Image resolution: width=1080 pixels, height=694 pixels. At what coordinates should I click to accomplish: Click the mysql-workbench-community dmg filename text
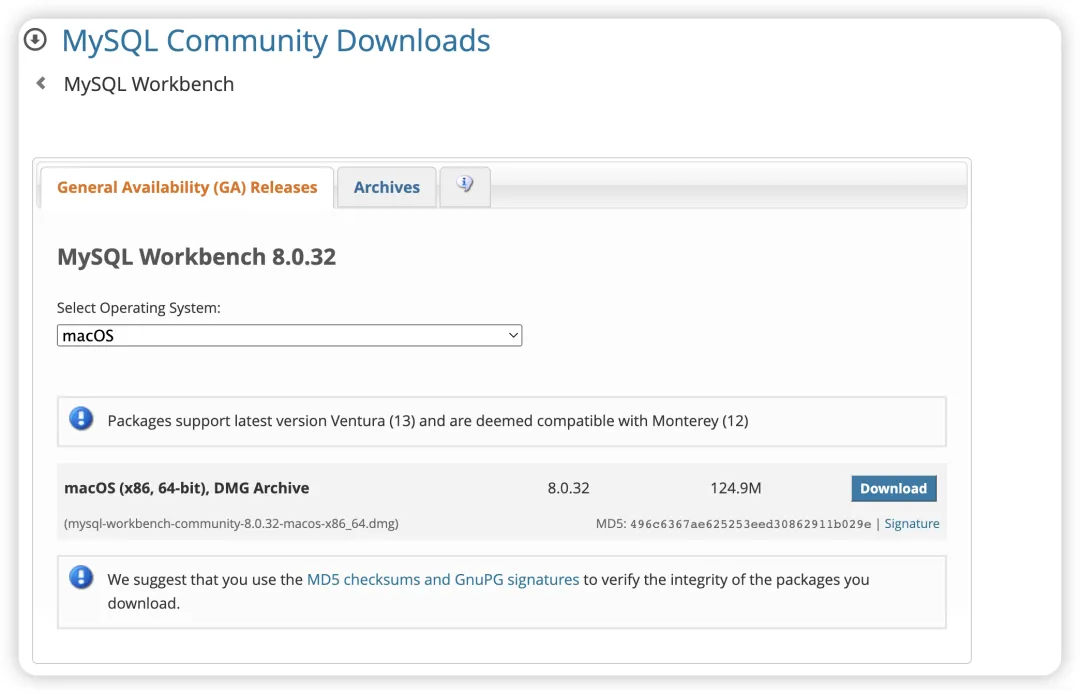[x=231, y=523]
